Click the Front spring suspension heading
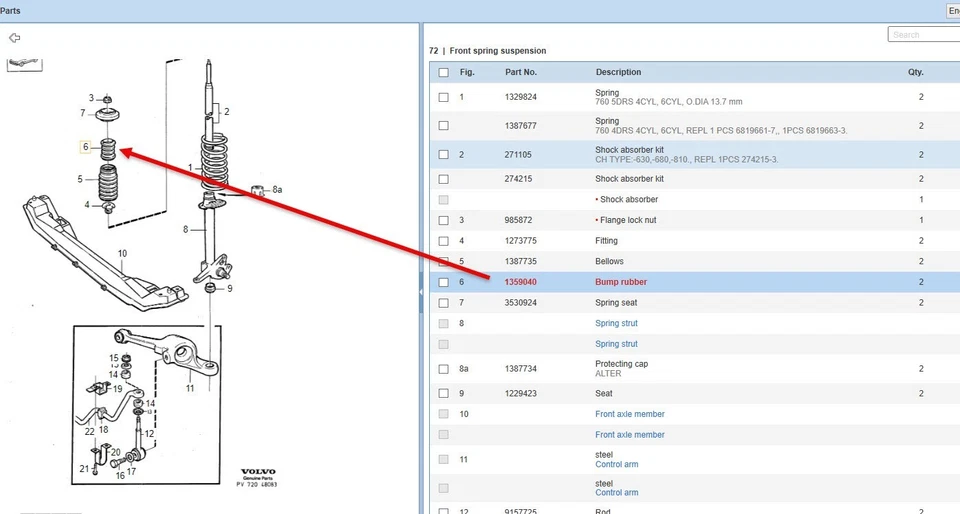960x514 pixels. click(x=498, y=51)
